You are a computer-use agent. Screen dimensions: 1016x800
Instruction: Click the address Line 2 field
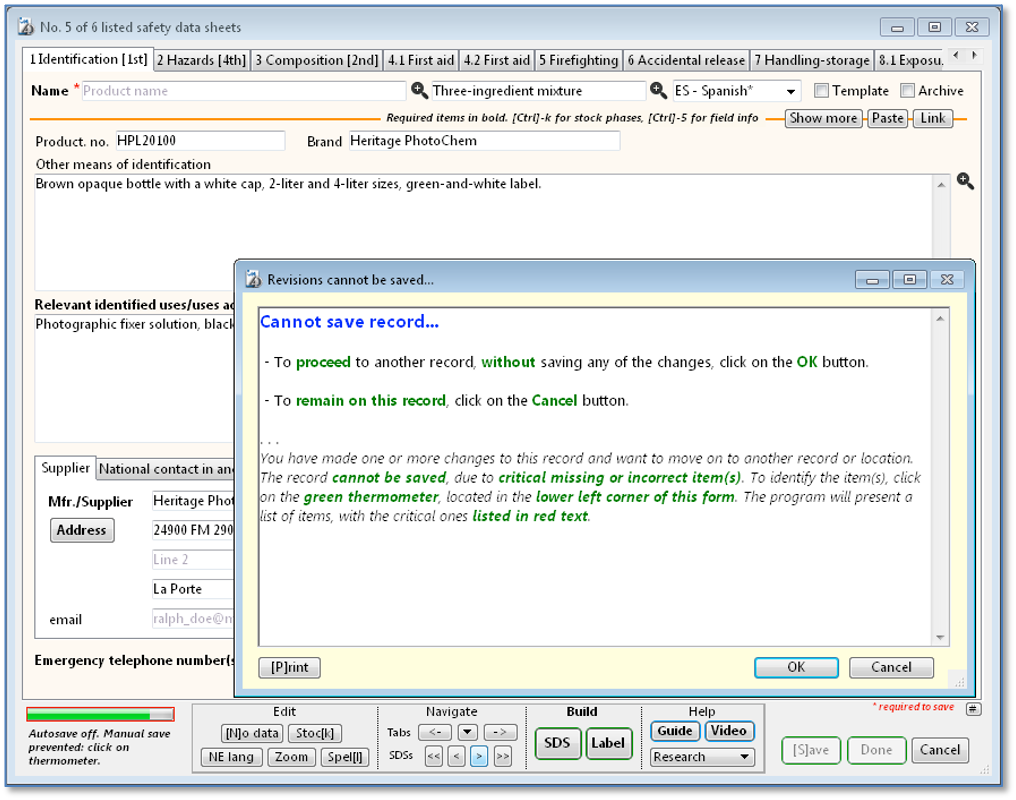[192, 560]
